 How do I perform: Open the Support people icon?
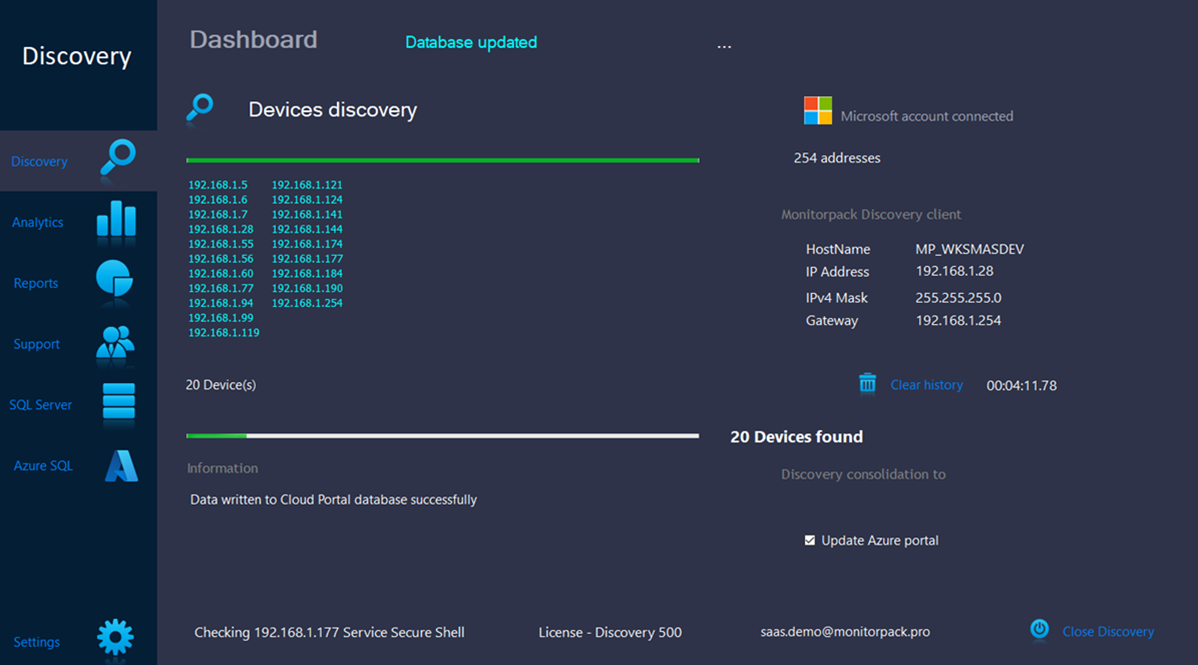tap(115, 342)
